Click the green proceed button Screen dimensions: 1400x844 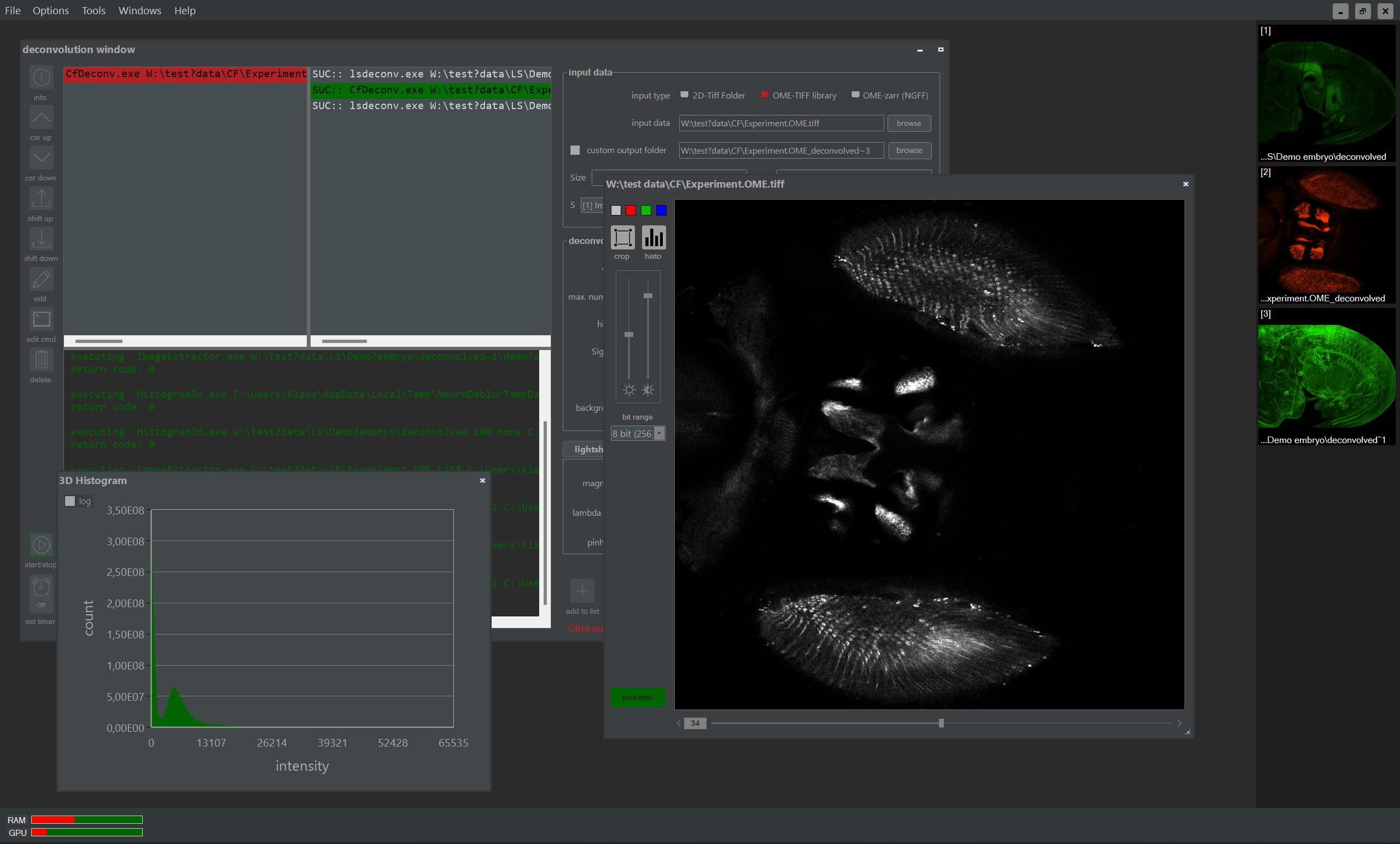coord(637,697)
